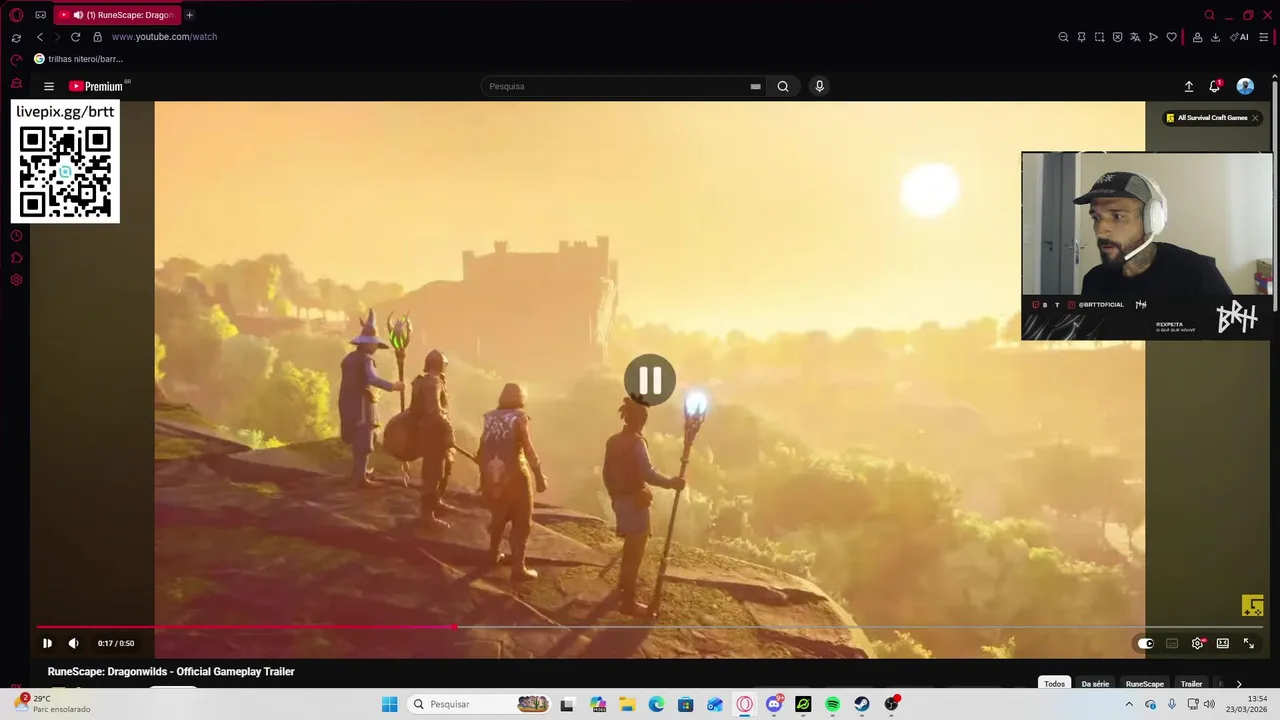Select the Trailer filter chip
The width and height of the screenshot is (1280, 720).
[1191, 684]
